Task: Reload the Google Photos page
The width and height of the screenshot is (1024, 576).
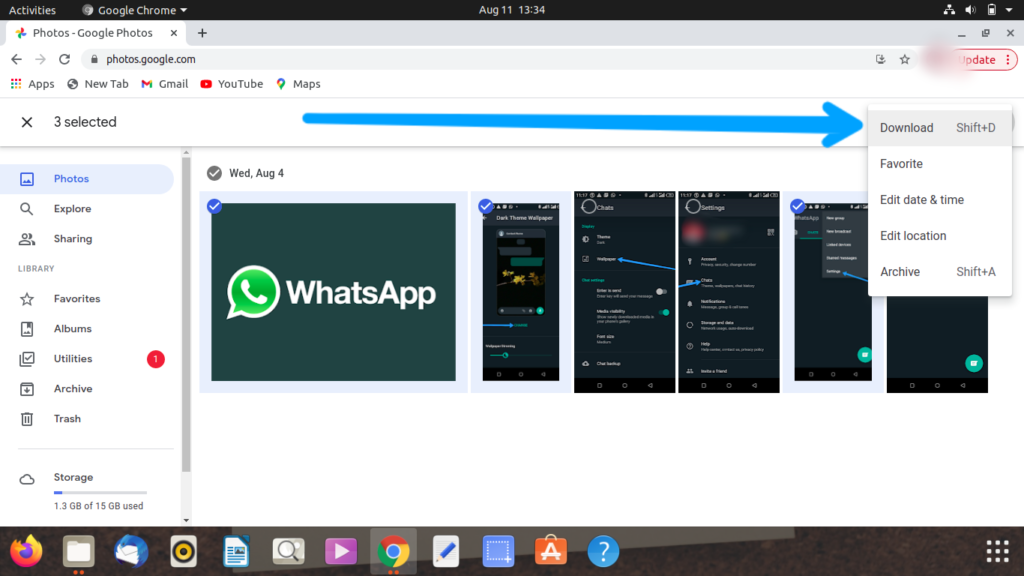Action: click(65, 59)
